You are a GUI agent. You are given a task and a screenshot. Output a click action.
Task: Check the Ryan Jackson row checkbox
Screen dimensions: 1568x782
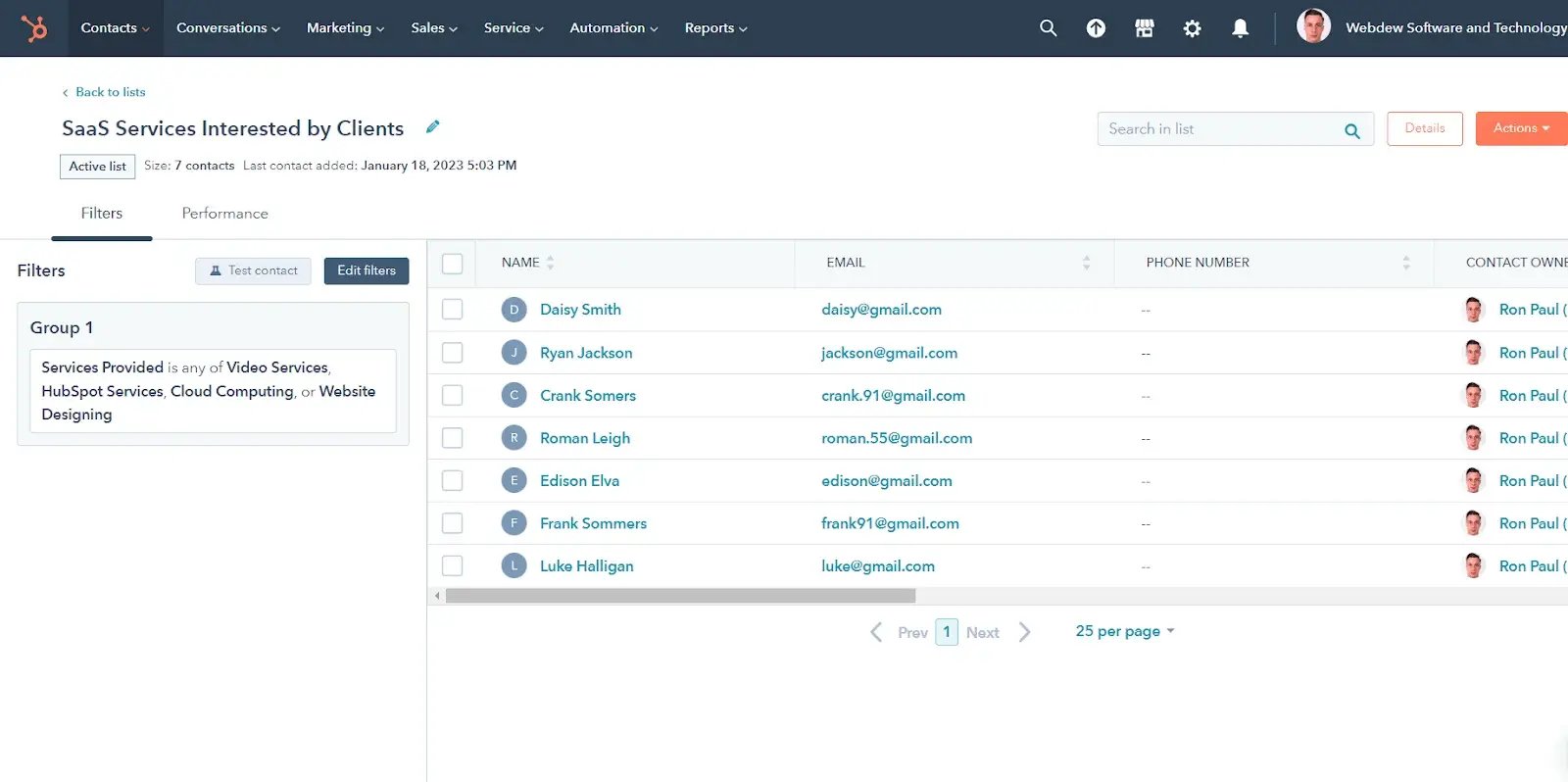tap(452, 353)
